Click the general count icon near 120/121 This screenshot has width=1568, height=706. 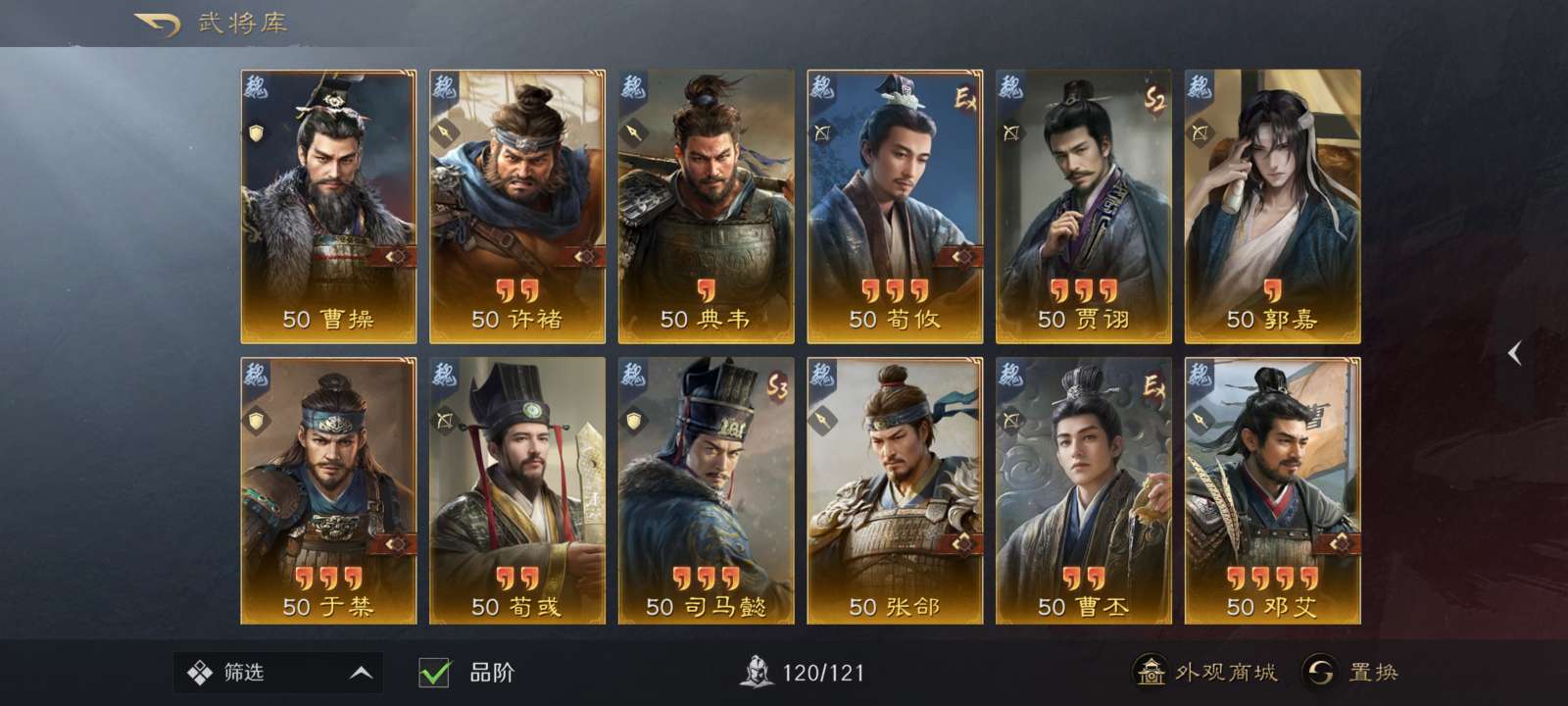755,672
